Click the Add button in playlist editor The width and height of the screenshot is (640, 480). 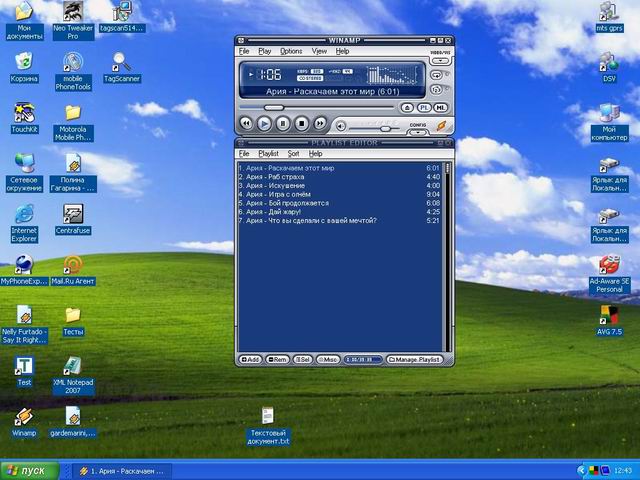coord(250,359)
